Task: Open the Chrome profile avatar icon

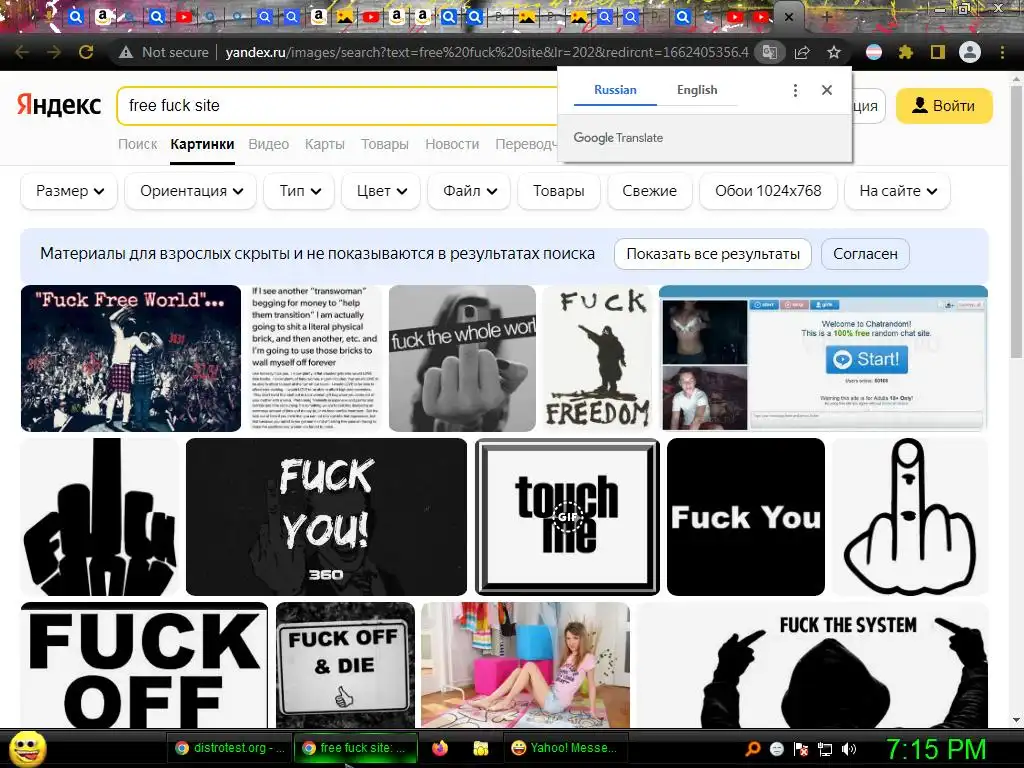Action: (970, 52)
